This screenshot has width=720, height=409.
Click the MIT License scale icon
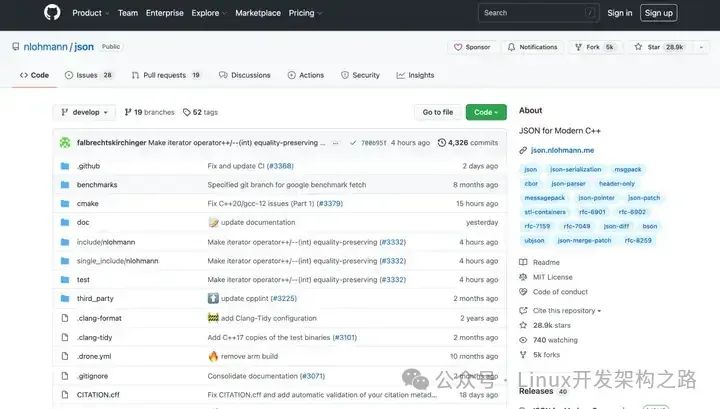pyautogui.click(x=523, y=277)
